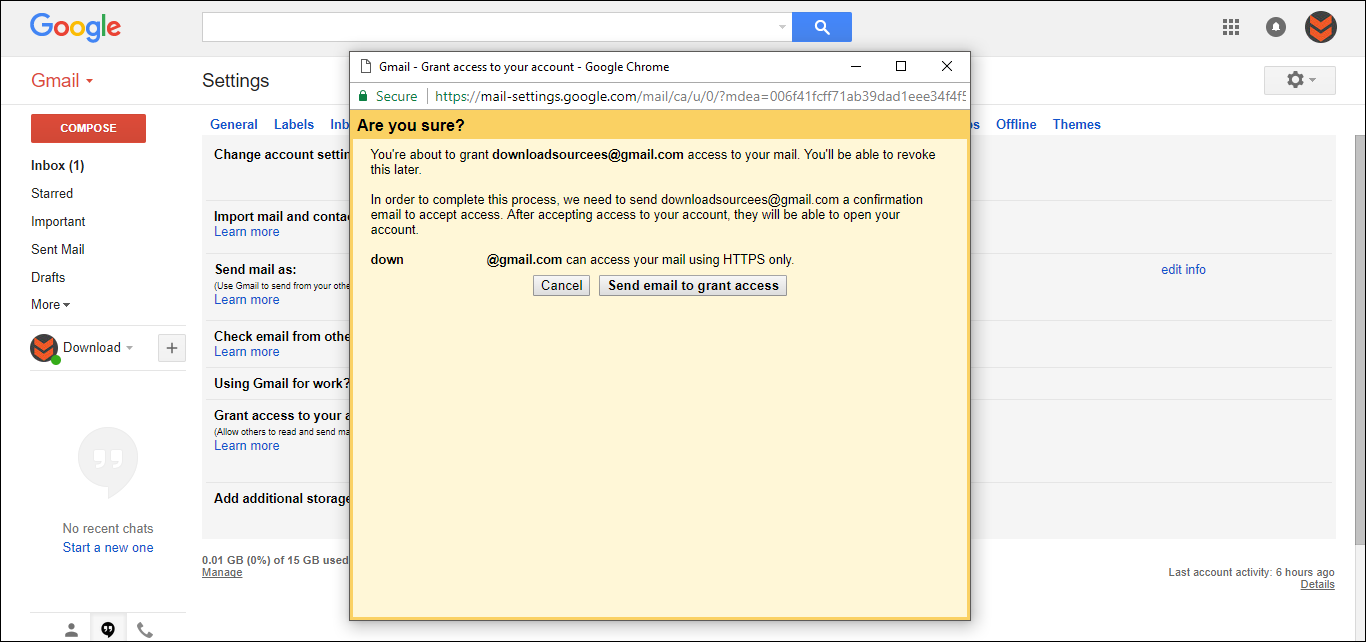Screen dimensions: 1366x642
Task: Click the chat profile avatar beside Download
Action: coord(43,348)
